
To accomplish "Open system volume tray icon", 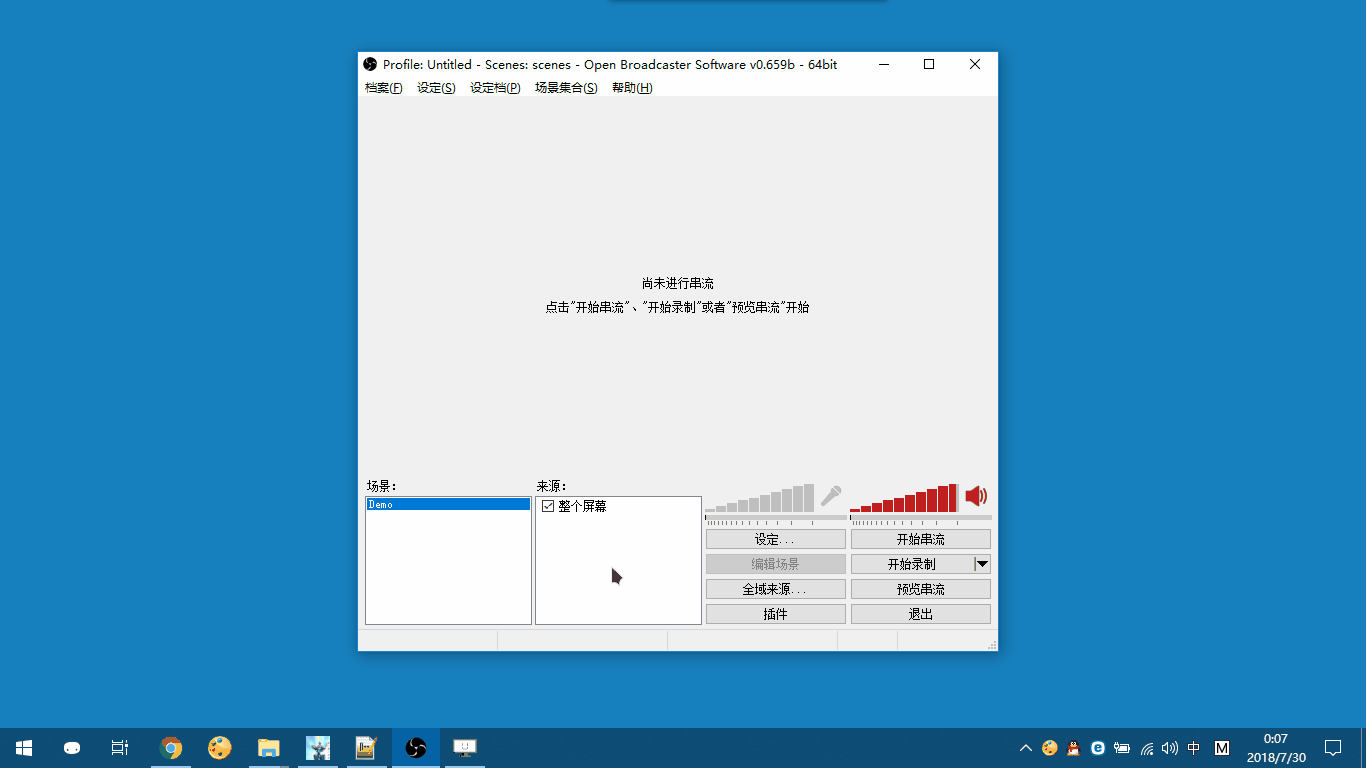I will (x=1170, y=748).
